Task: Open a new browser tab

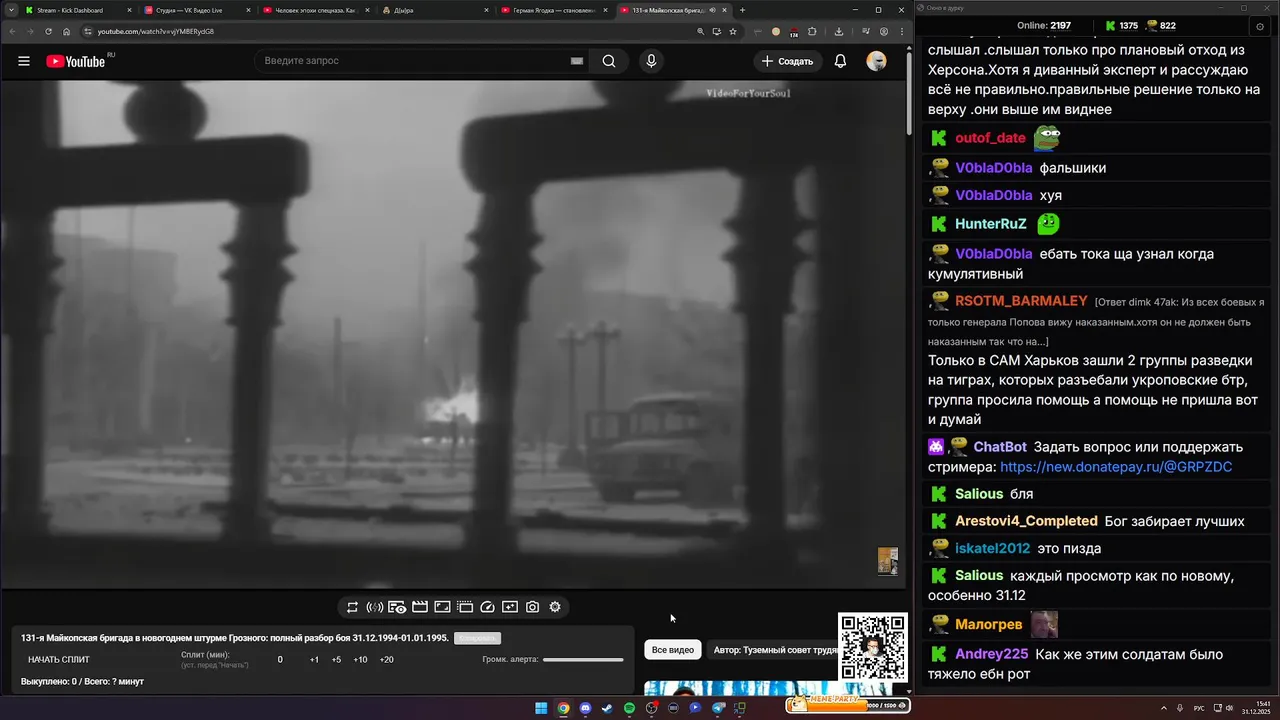Action: [x=742, y=10]
